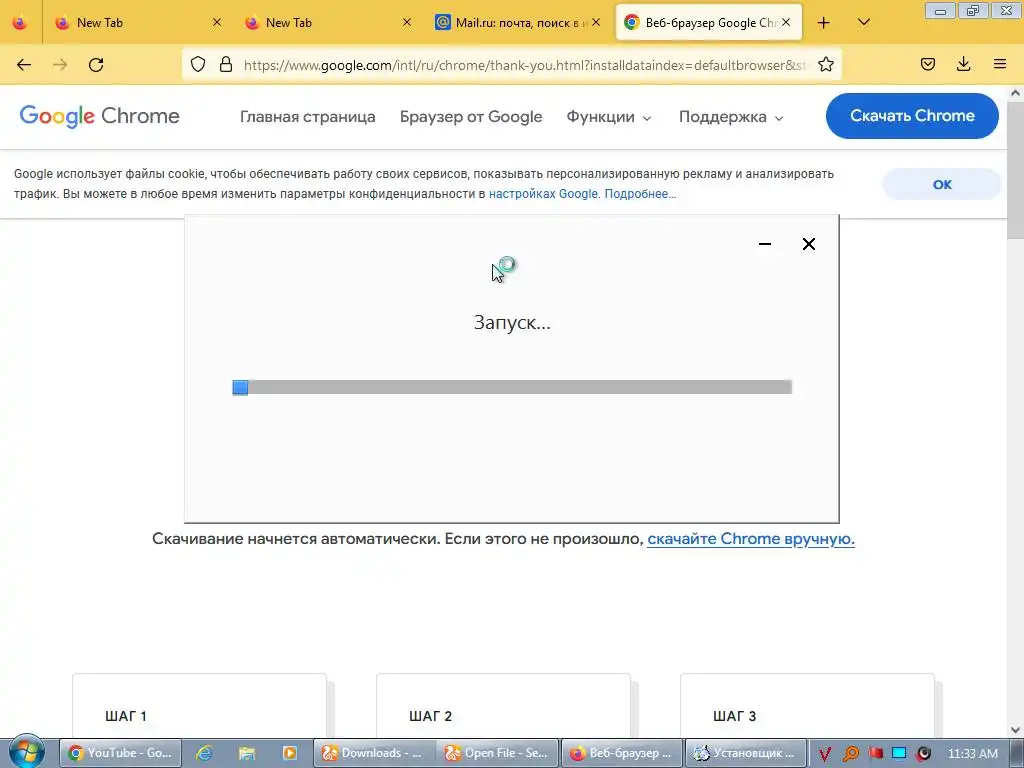Click the round dark tray icon
This screenshot has width=1024, height=768.
(923, 754)
